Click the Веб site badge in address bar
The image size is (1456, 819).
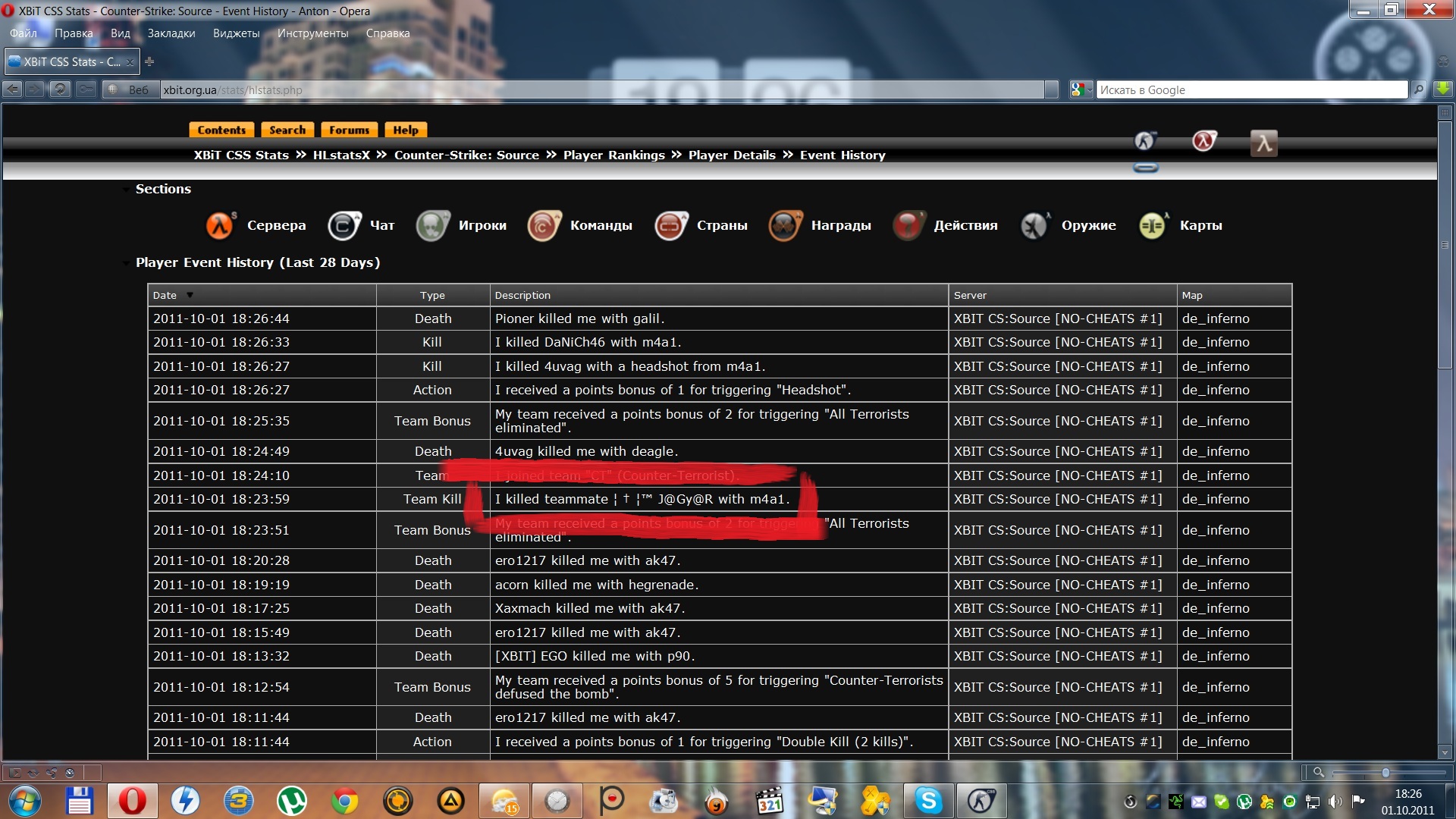tap(130, 89)
